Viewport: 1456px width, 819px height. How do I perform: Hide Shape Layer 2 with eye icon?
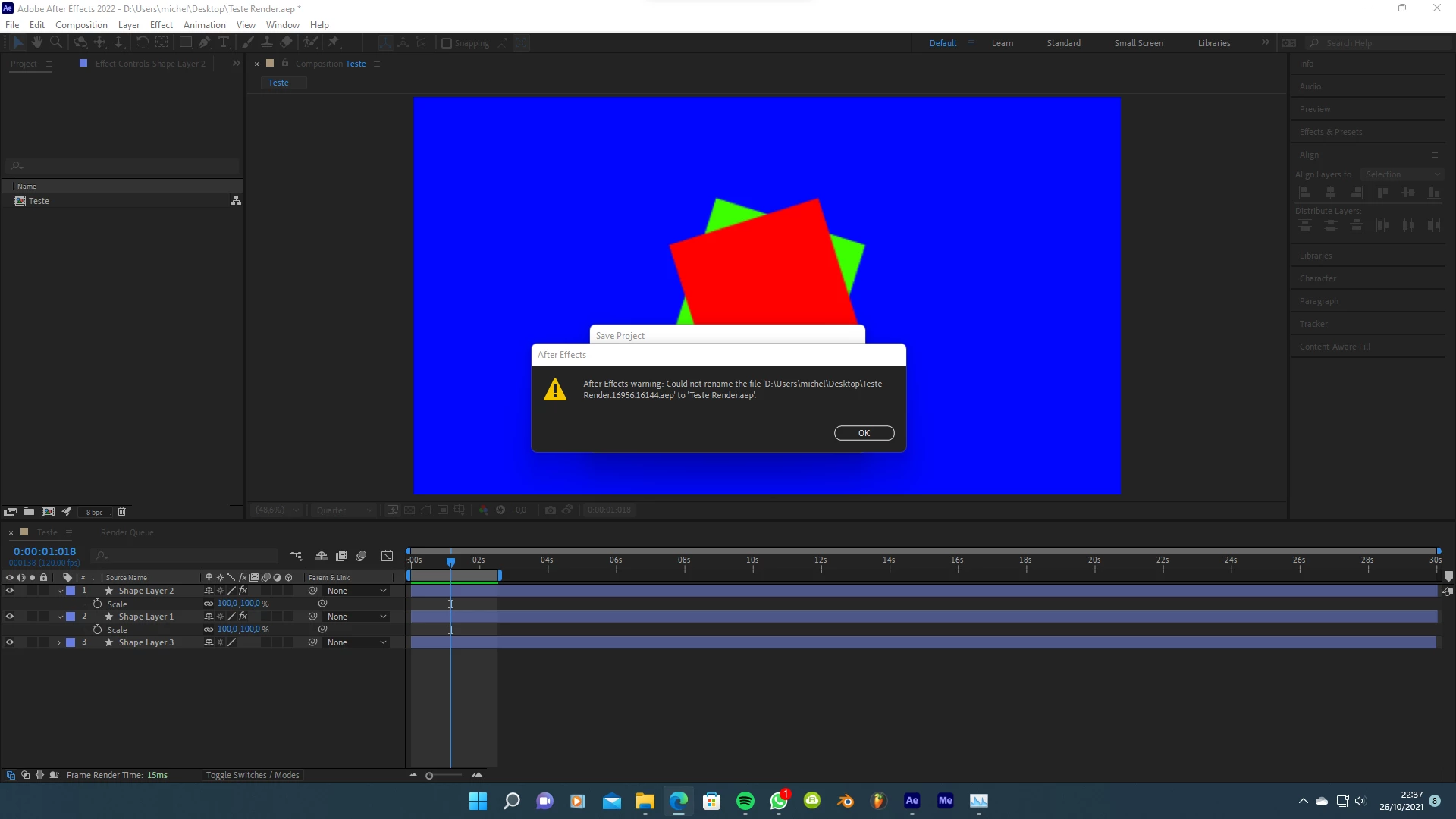pos(10,591)
